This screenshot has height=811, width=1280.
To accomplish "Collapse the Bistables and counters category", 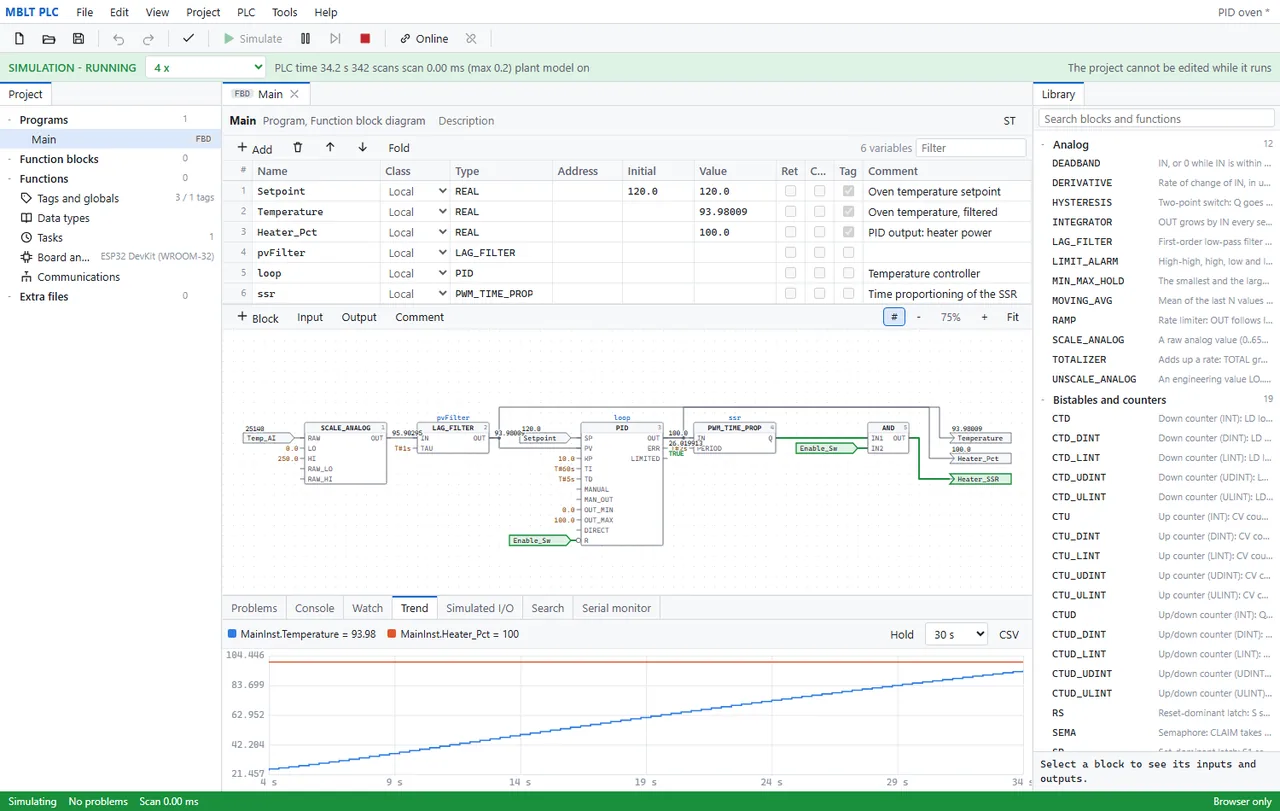I will click(x=1044, y=400).
